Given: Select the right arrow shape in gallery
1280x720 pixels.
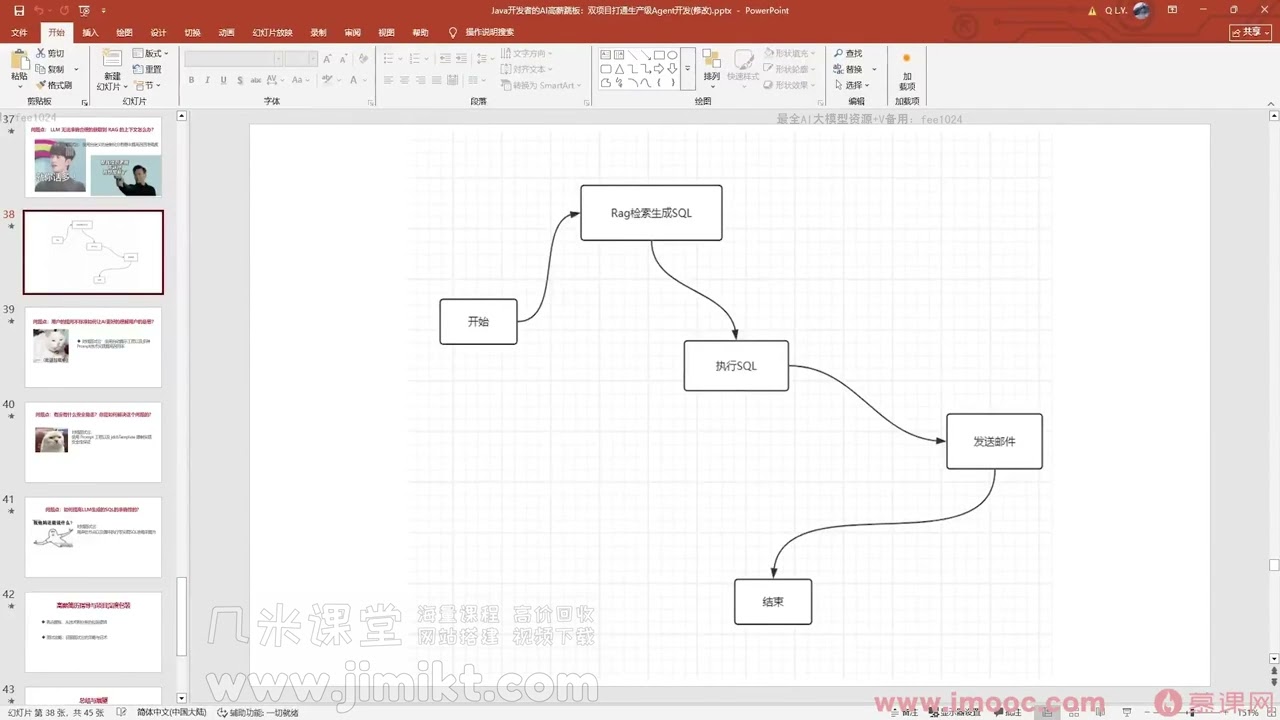Looking at the screenshot, I should coord(659,69).
